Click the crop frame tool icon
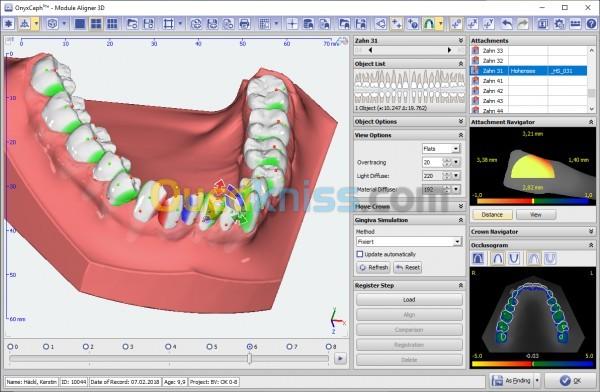 point(168,24)
